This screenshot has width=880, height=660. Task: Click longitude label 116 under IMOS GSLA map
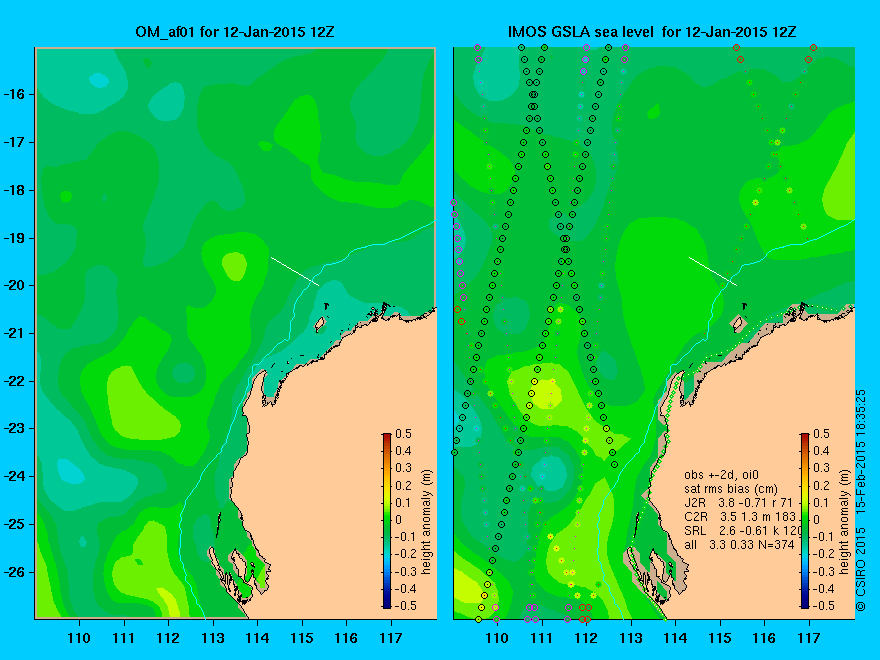[764, 638]
